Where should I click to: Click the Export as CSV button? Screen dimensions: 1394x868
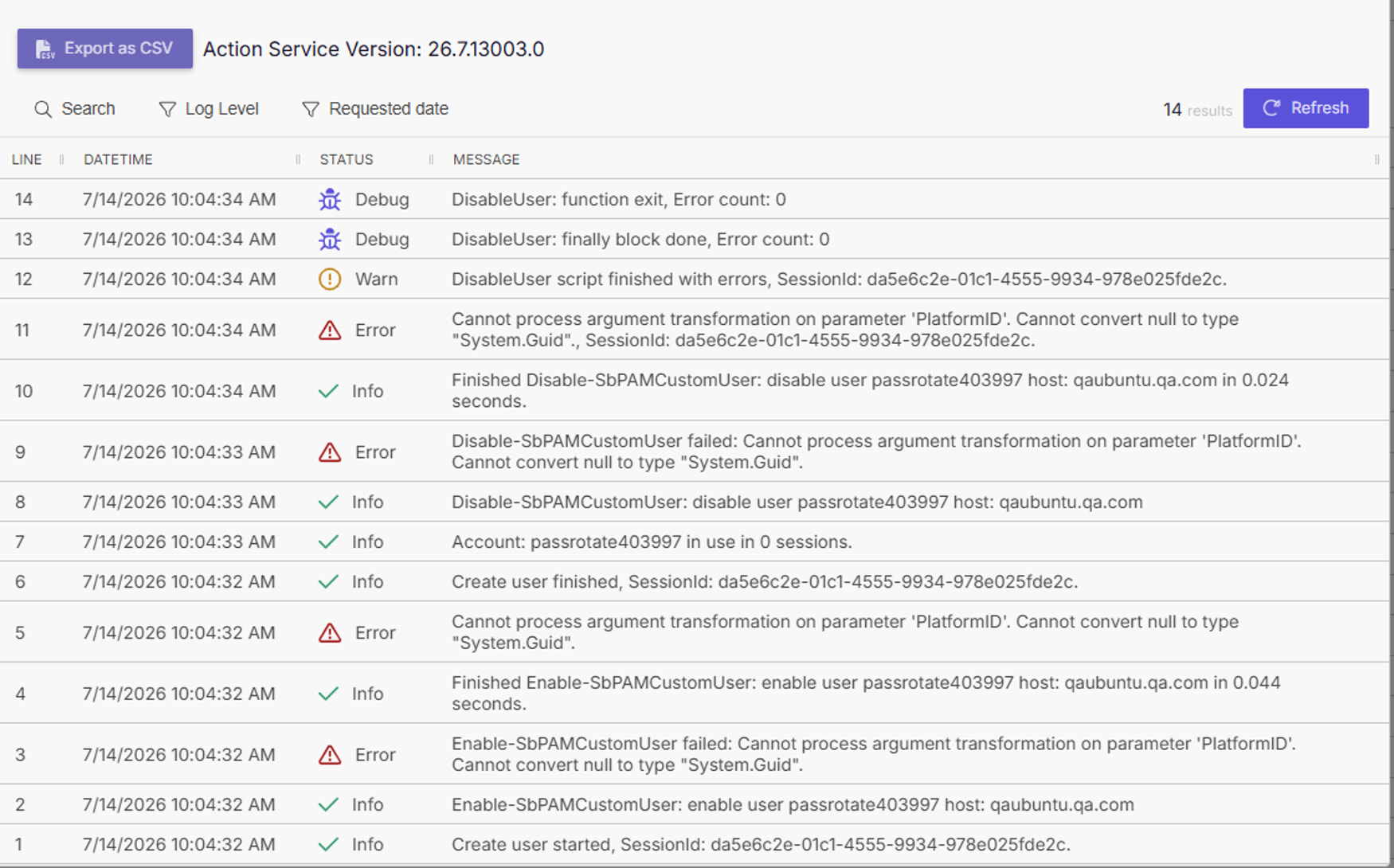[104, 49]
